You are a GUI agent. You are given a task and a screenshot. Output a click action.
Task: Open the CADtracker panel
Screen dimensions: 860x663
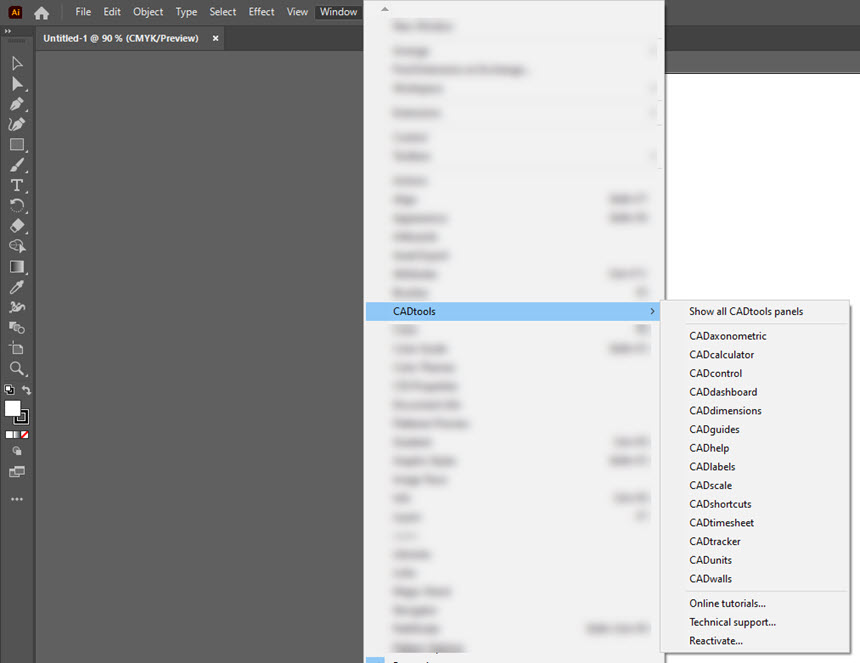tap(715, 541)
